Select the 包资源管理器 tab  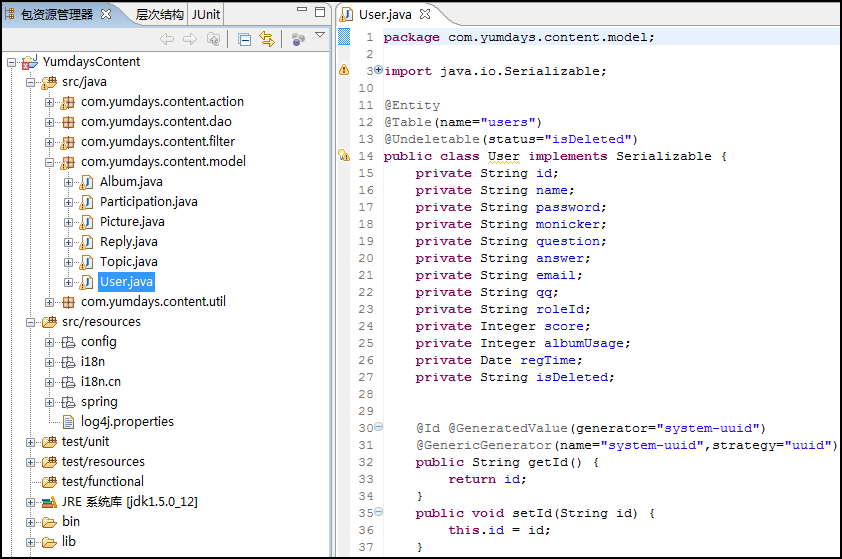(x=56, y=14)
